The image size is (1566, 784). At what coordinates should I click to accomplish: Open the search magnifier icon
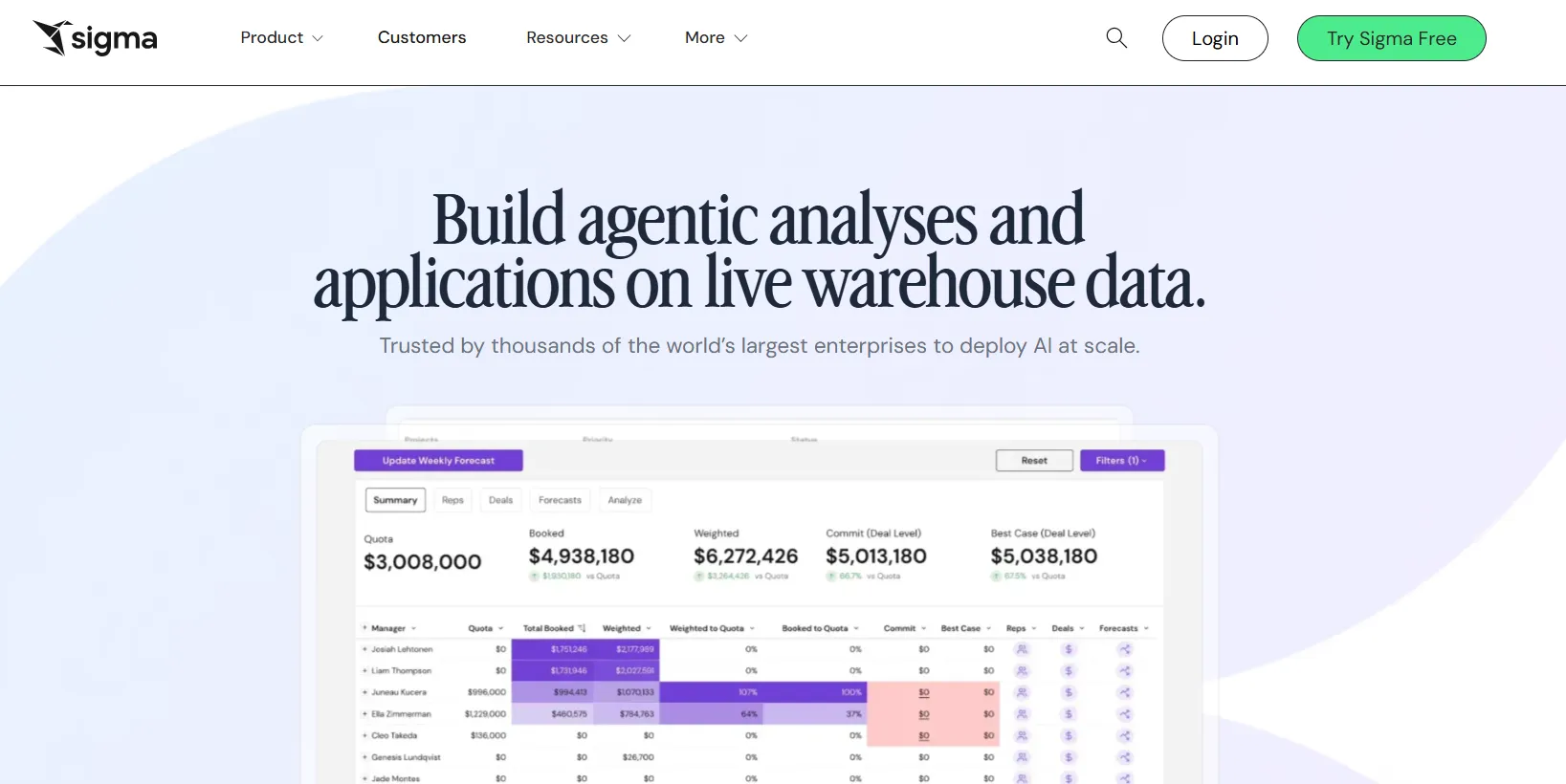pyautogui.click(x=1116, y=38)
